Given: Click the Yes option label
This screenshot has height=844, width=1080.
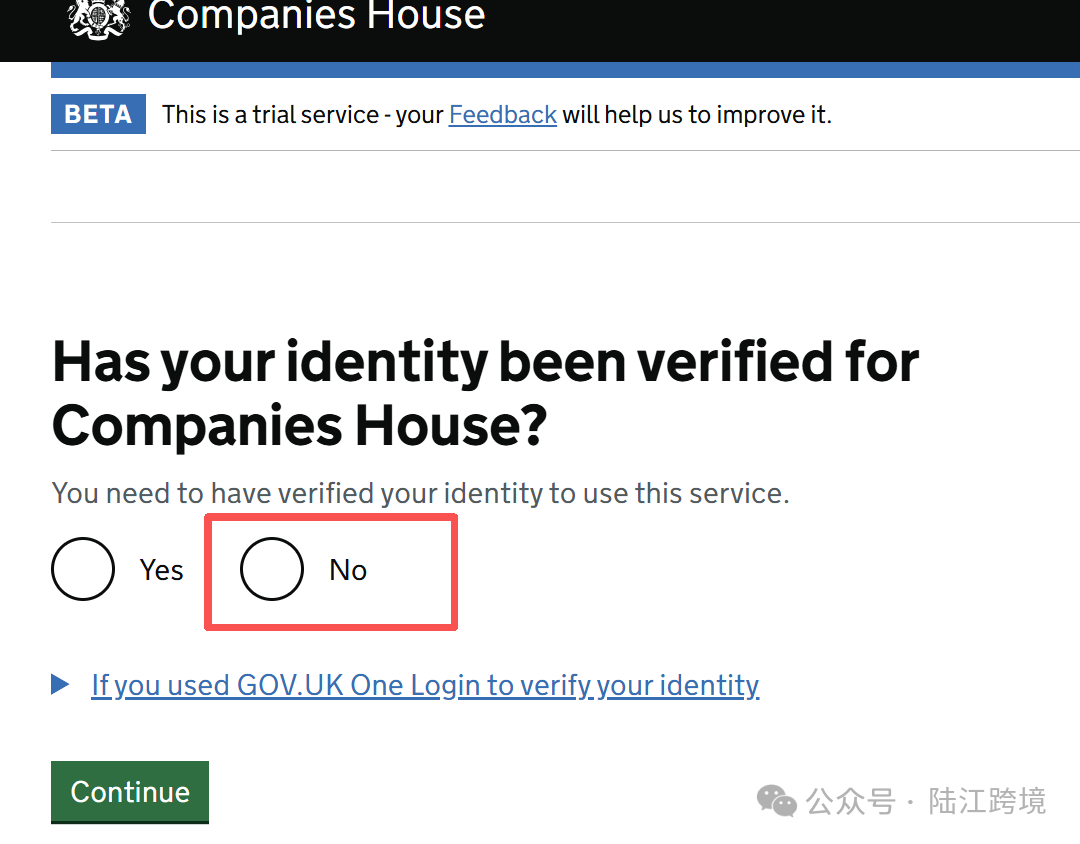Looking at the screenshot, I should pyautogui.click(x=161, y=570).
